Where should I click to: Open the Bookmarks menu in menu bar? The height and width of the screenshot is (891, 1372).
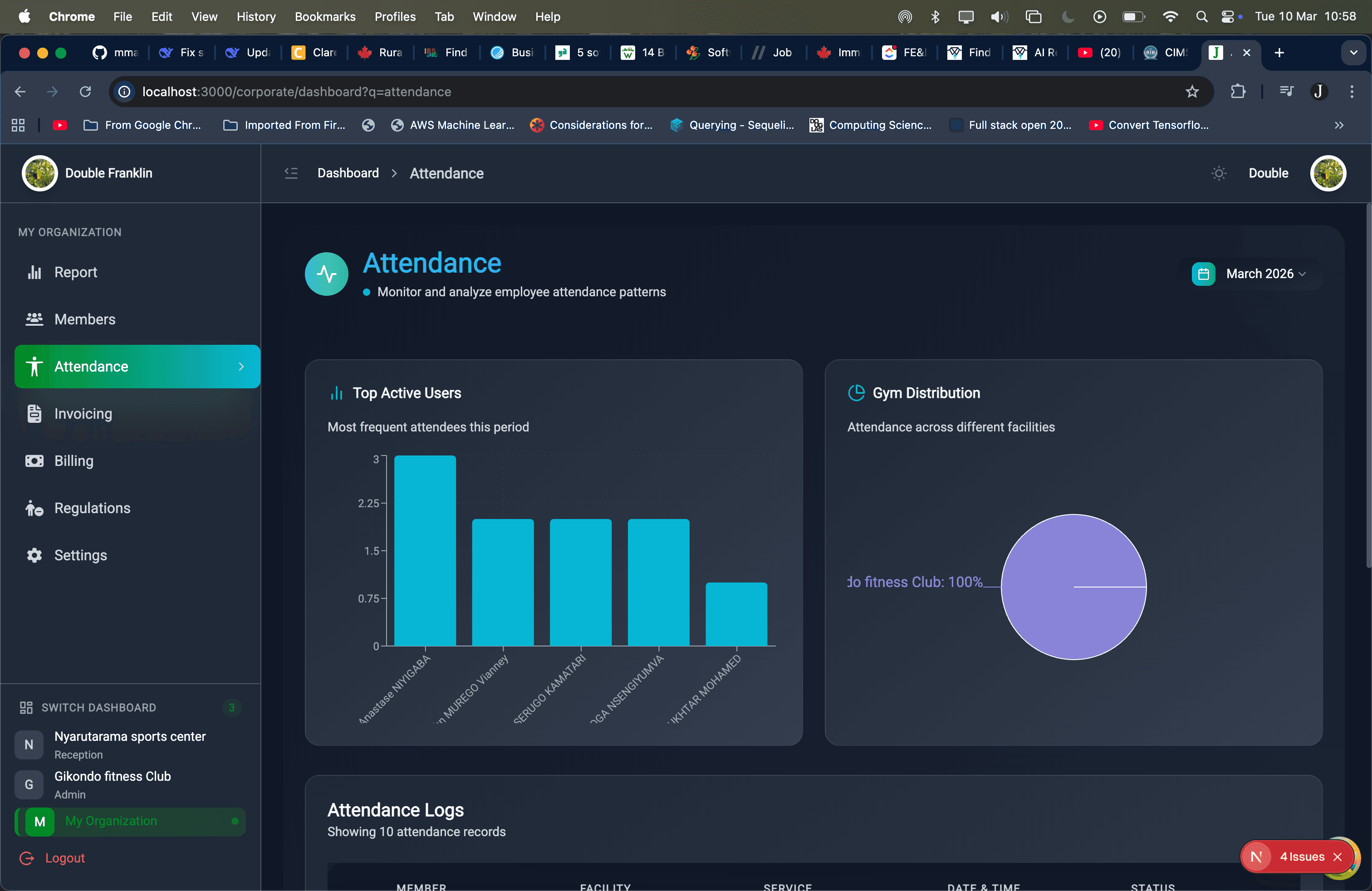(x=325, y=17)
